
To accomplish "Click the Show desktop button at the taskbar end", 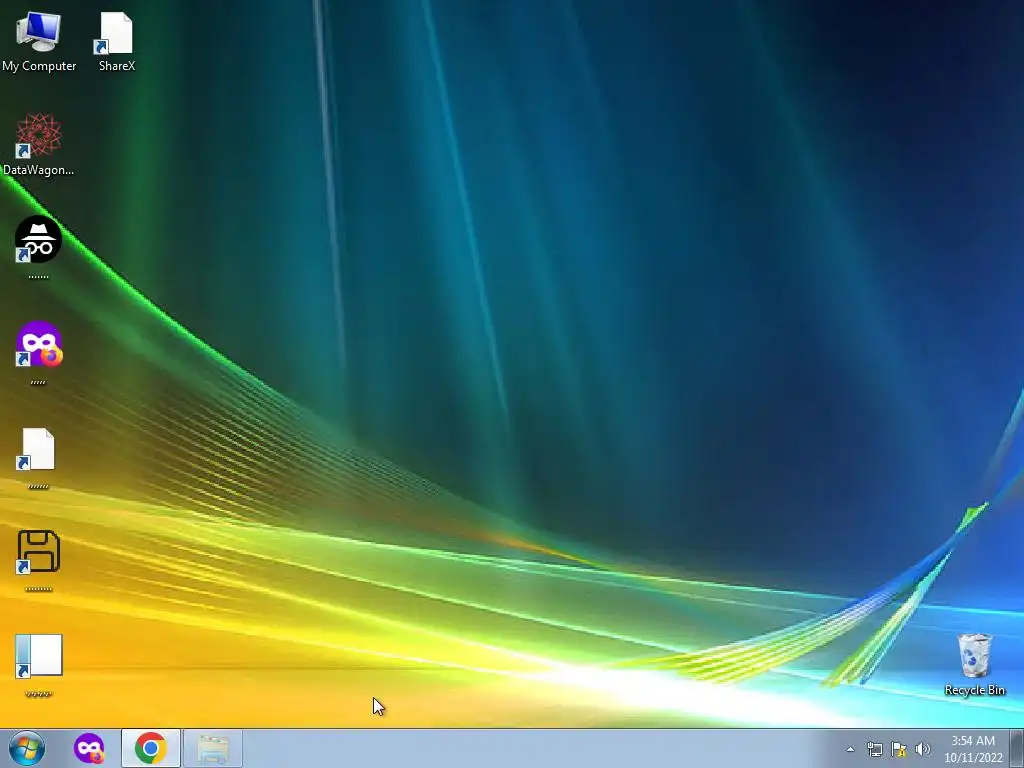I will point(1017,749).
